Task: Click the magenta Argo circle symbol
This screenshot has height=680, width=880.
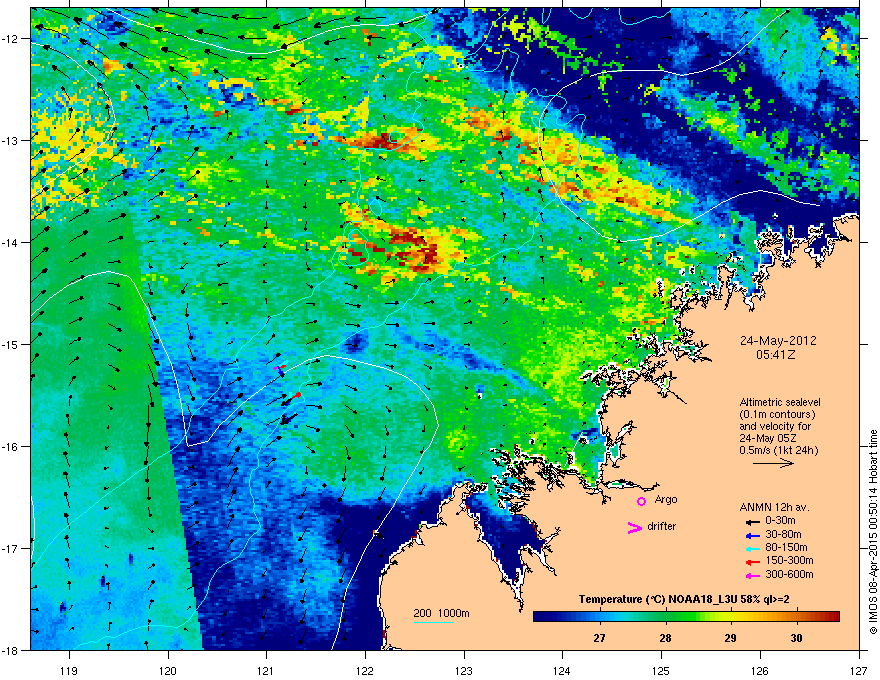Action: pyautogui.click(x=641, y=501)
